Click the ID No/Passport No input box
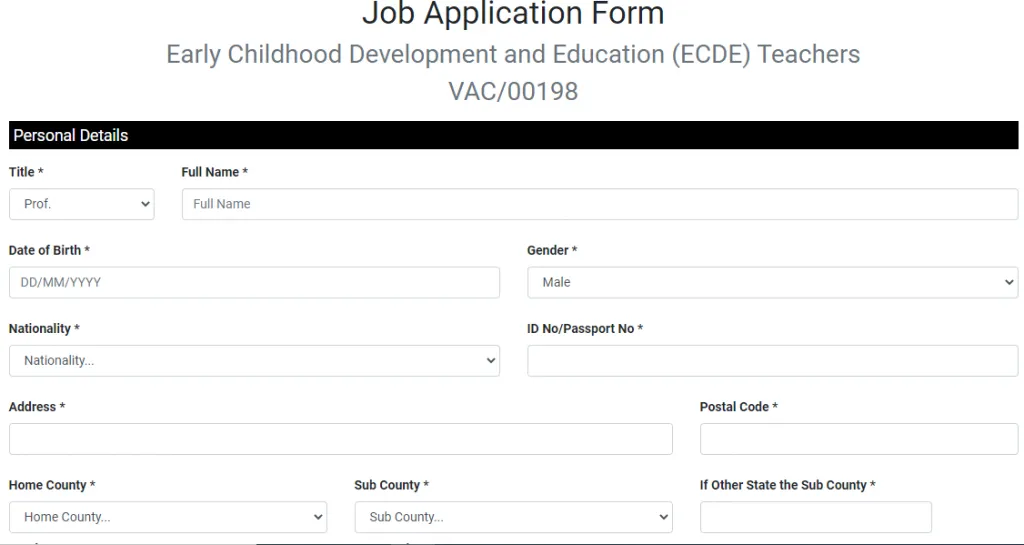 772,361
